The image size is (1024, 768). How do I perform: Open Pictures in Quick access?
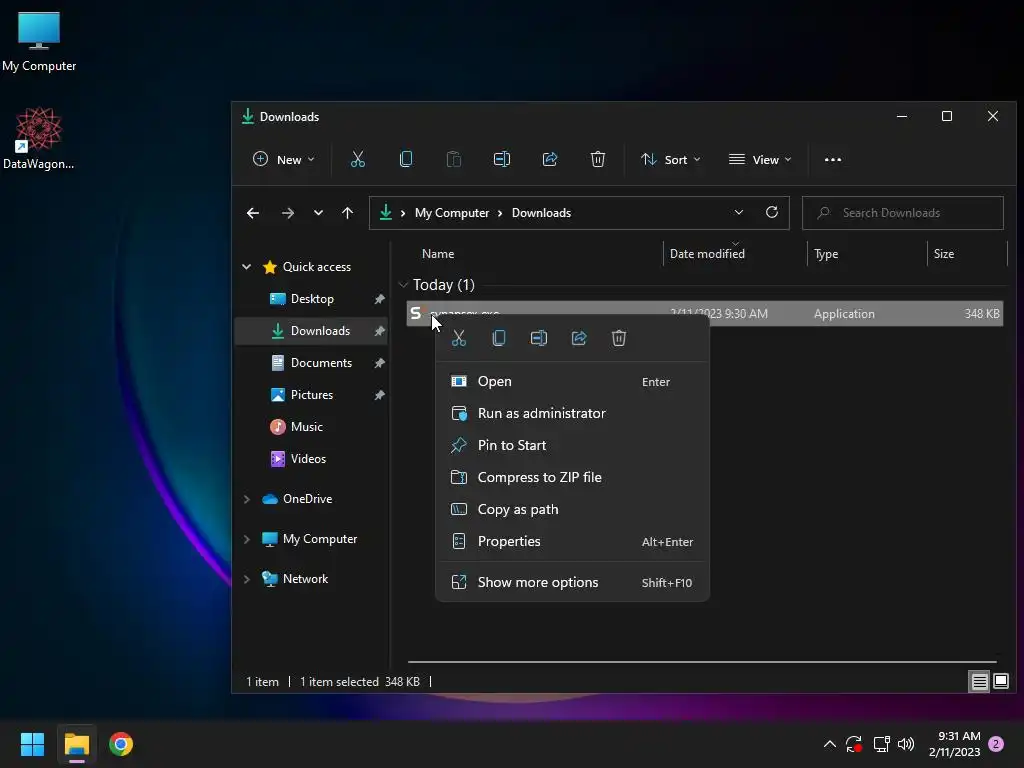[x=312, y=395]
